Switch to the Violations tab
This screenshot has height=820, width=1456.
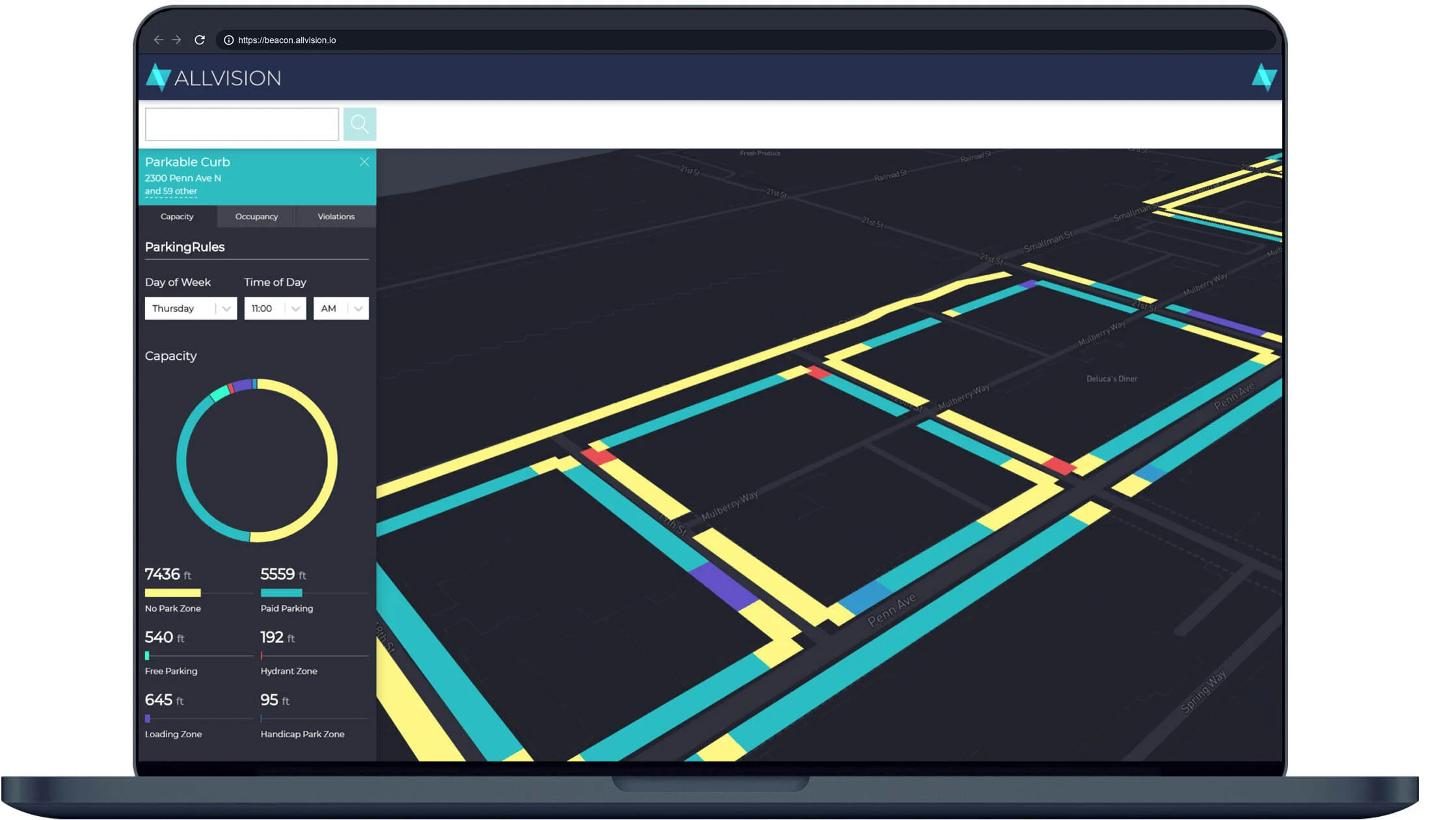click(336, 217)
